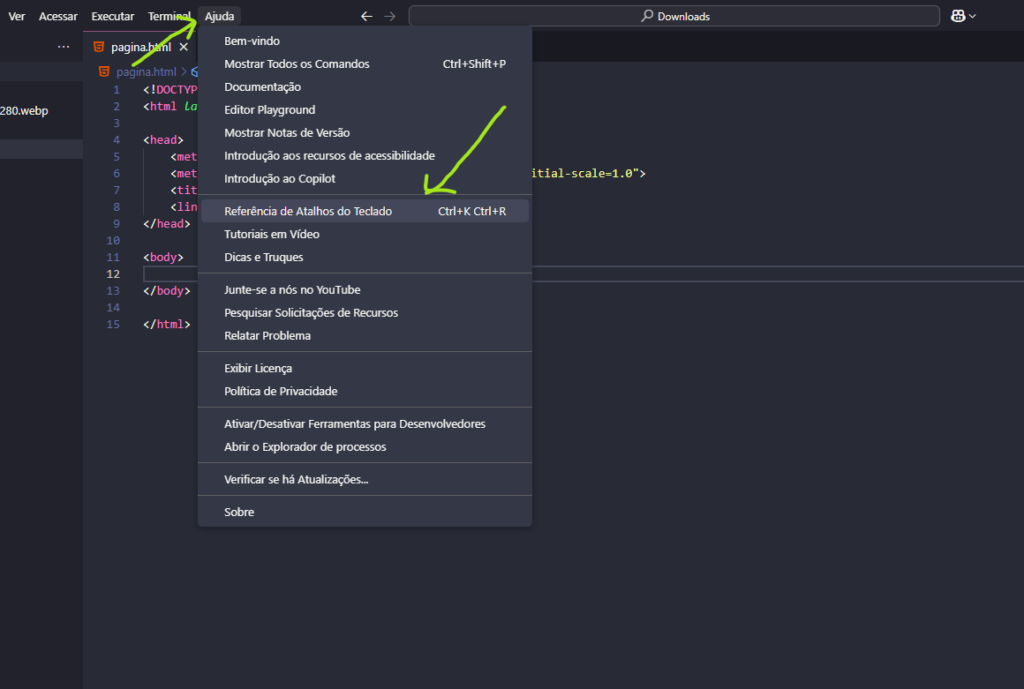Expand the Copilot dropdown chevron
The height and width of the screenshot is (689, 1024).
pyautogui.click(x=973, y=16)
